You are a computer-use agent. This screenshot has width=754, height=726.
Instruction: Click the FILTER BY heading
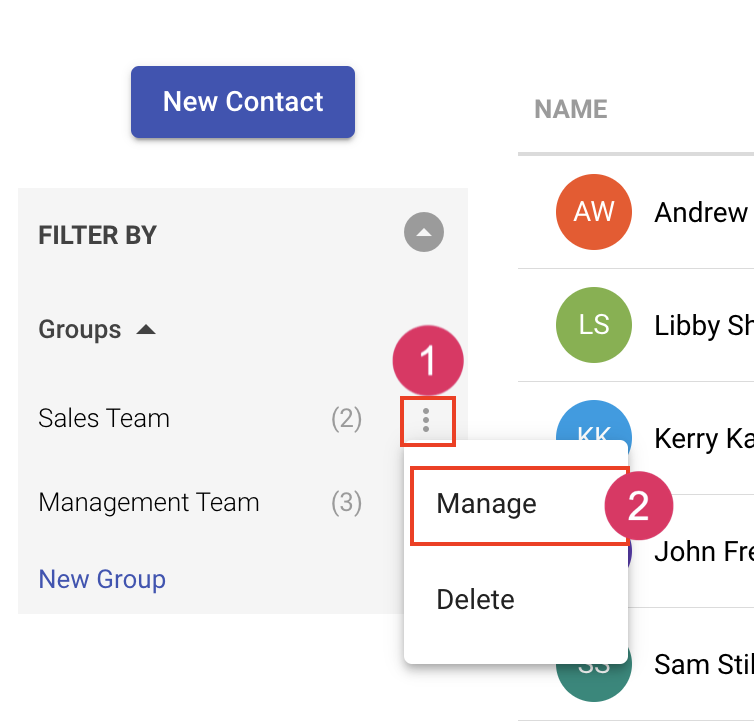coord(98,235)
